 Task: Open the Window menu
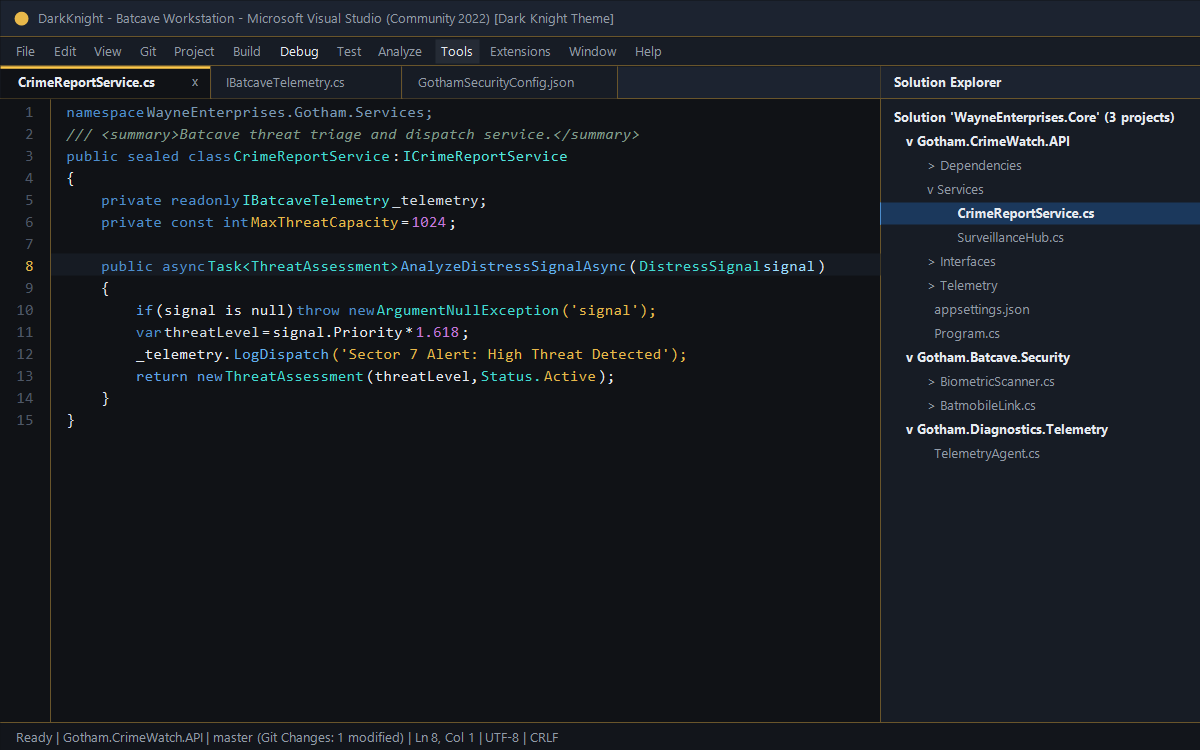coord(593,51)
